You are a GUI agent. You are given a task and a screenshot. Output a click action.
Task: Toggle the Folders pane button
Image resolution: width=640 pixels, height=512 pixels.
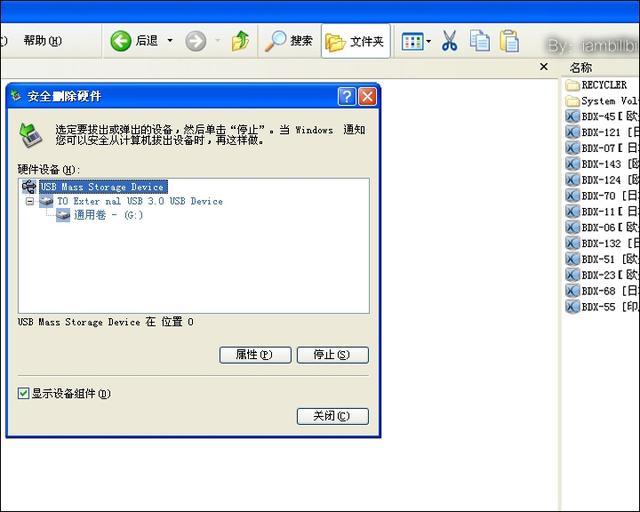(x=356, y=41)
